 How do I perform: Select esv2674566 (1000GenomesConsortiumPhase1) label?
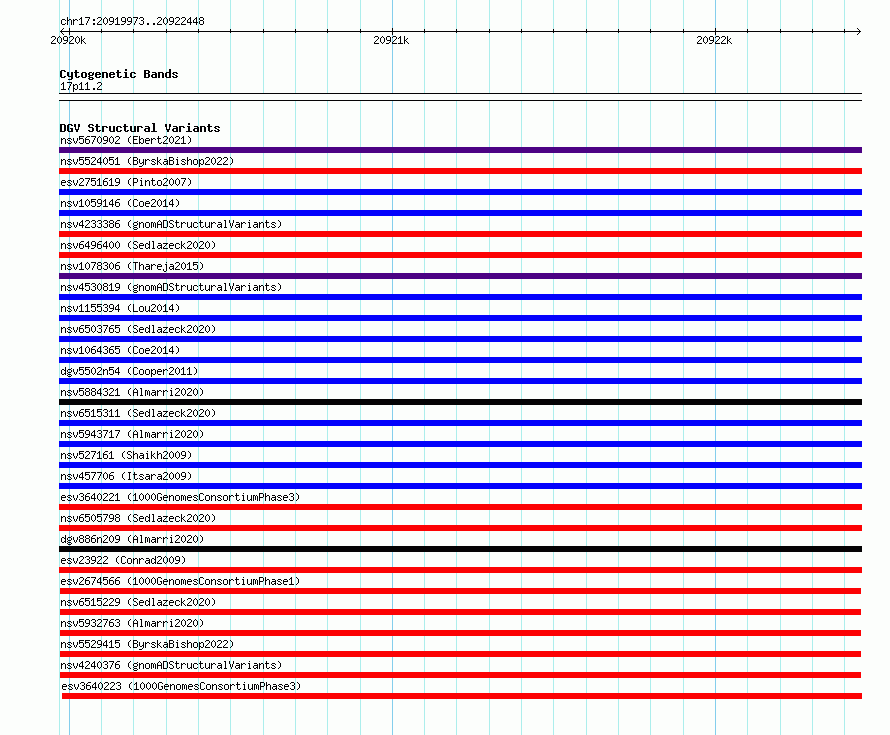pyautogui.click(x=180, y=581)
